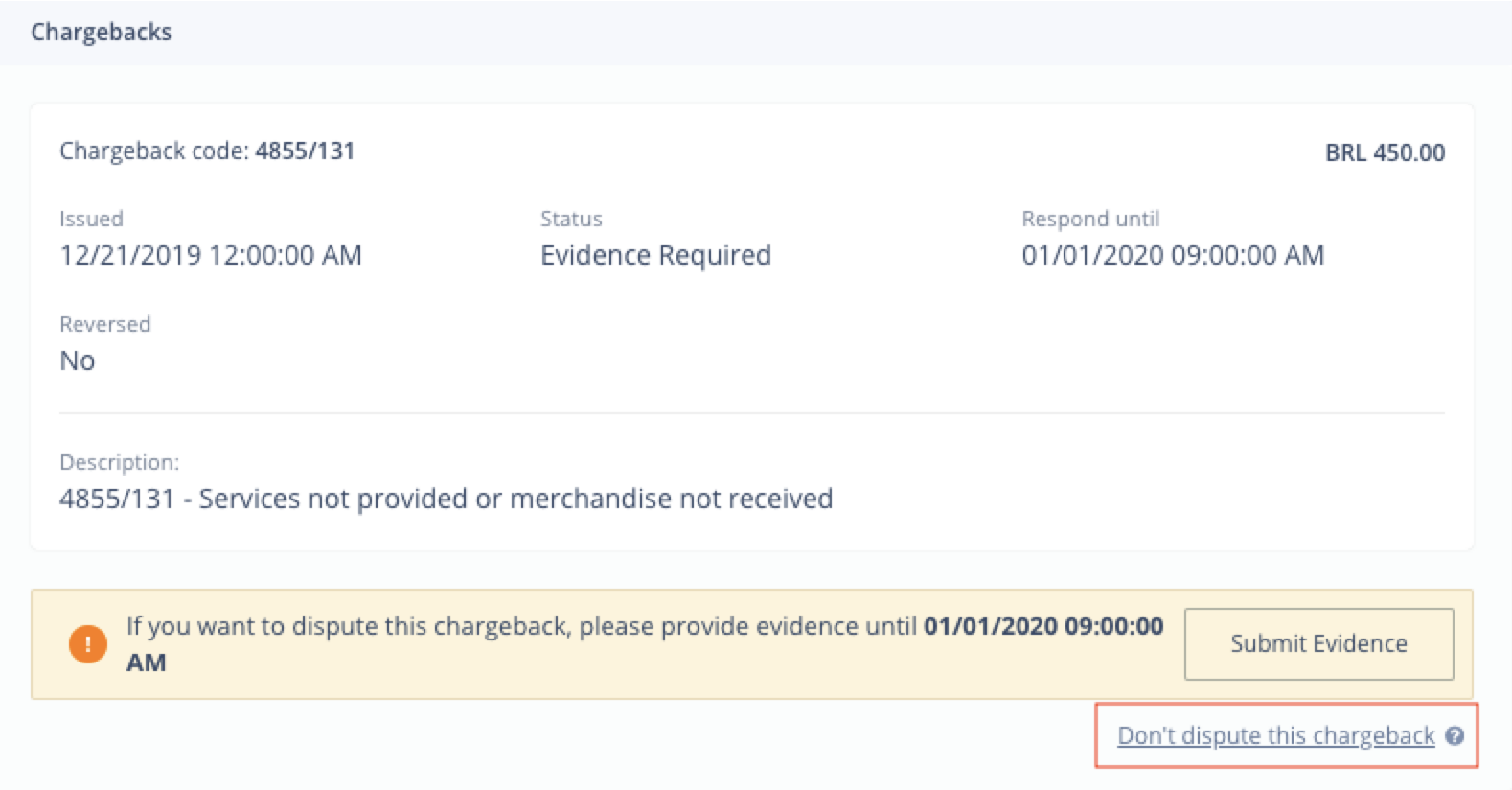Click the Respond until field label

[x=1089, y=219]
